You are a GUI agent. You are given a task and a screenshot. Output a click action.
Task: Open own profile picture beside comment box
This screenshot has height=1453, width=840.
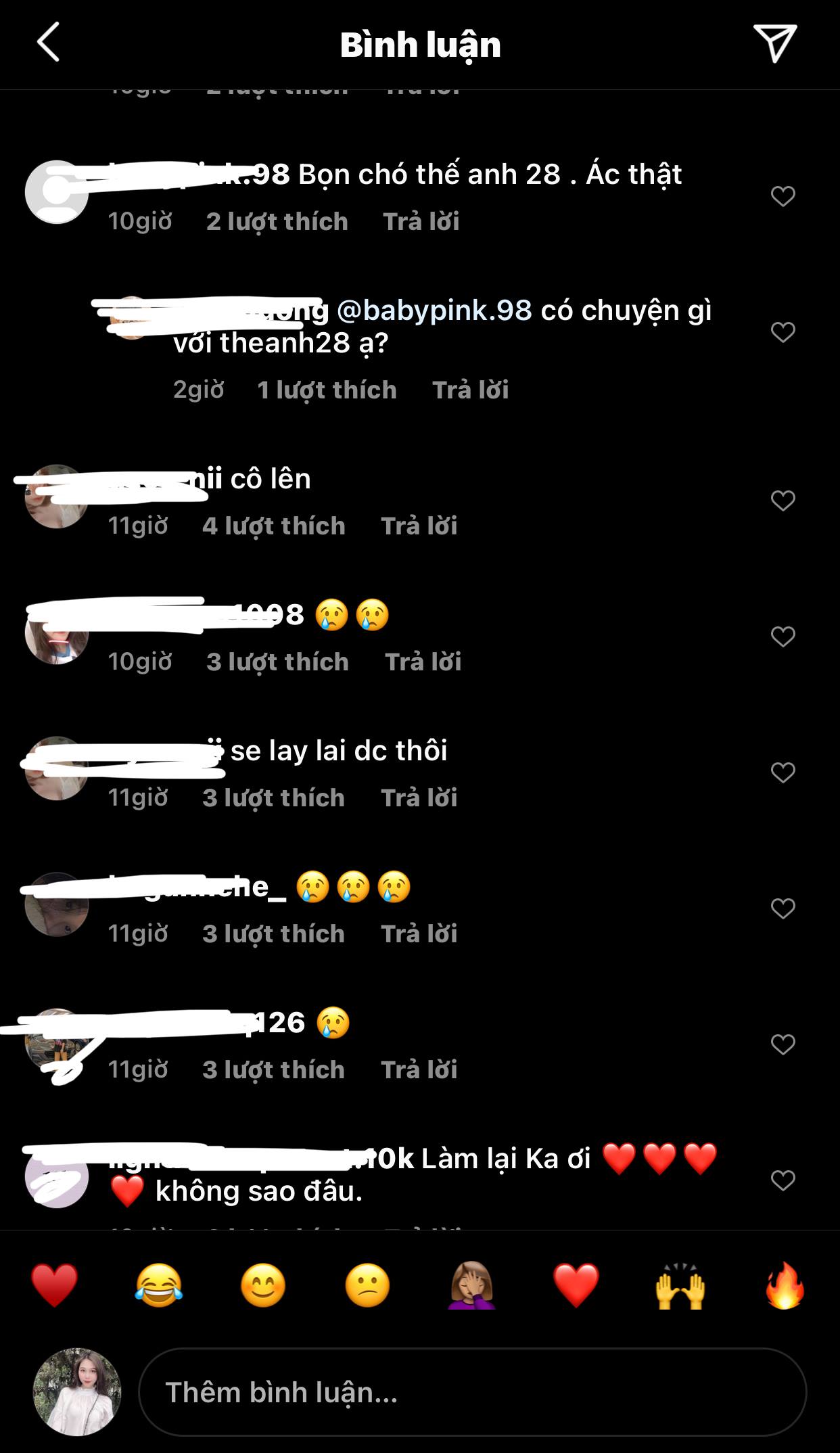point(77,1392)
